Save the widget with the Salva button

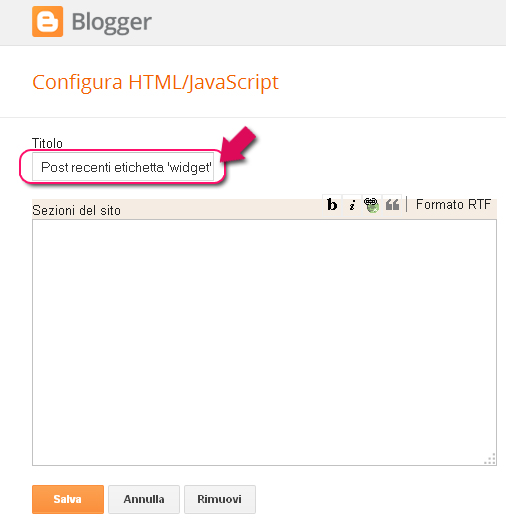coord(68,499)
